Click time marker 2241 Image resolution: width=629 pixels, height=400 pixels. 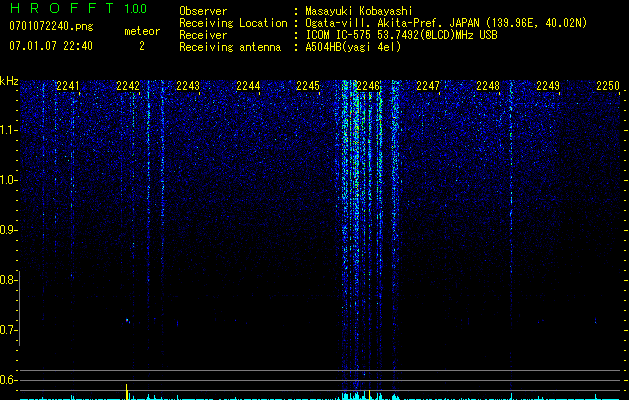point(68,86)
